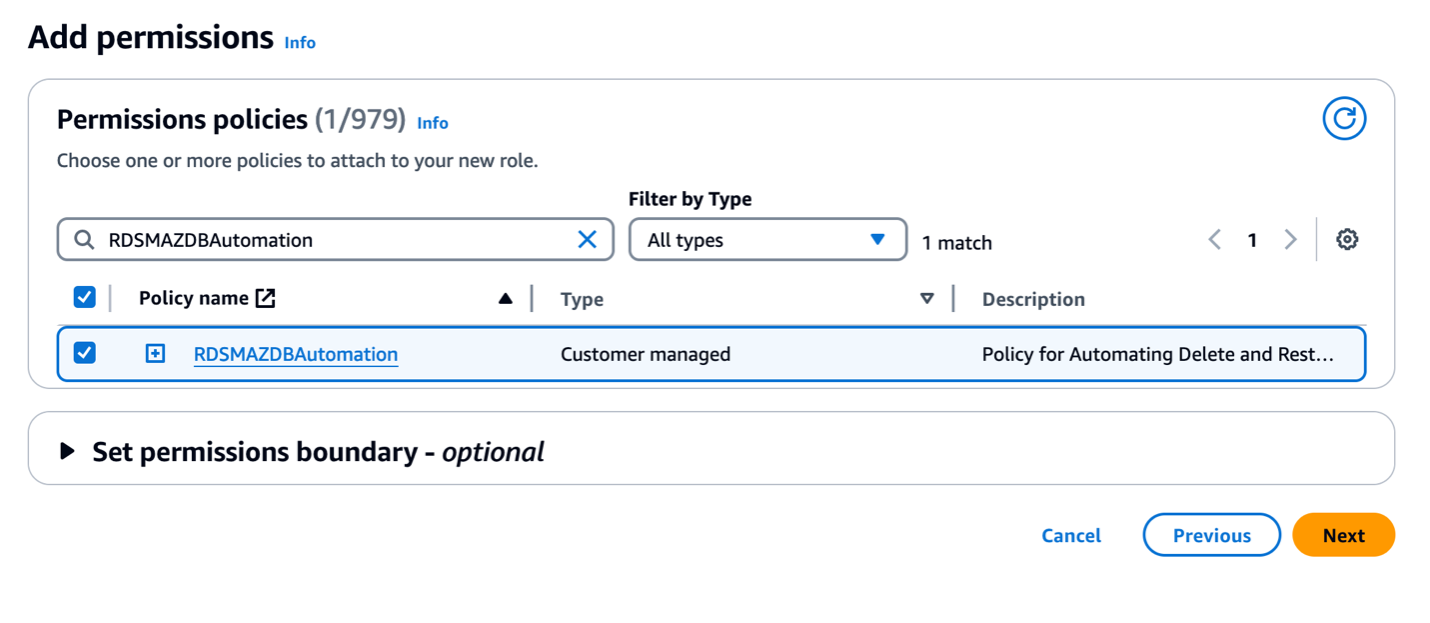Screen dimensions: 1430x623
Task: Cancel the role creation
Action: [1071, 535]
